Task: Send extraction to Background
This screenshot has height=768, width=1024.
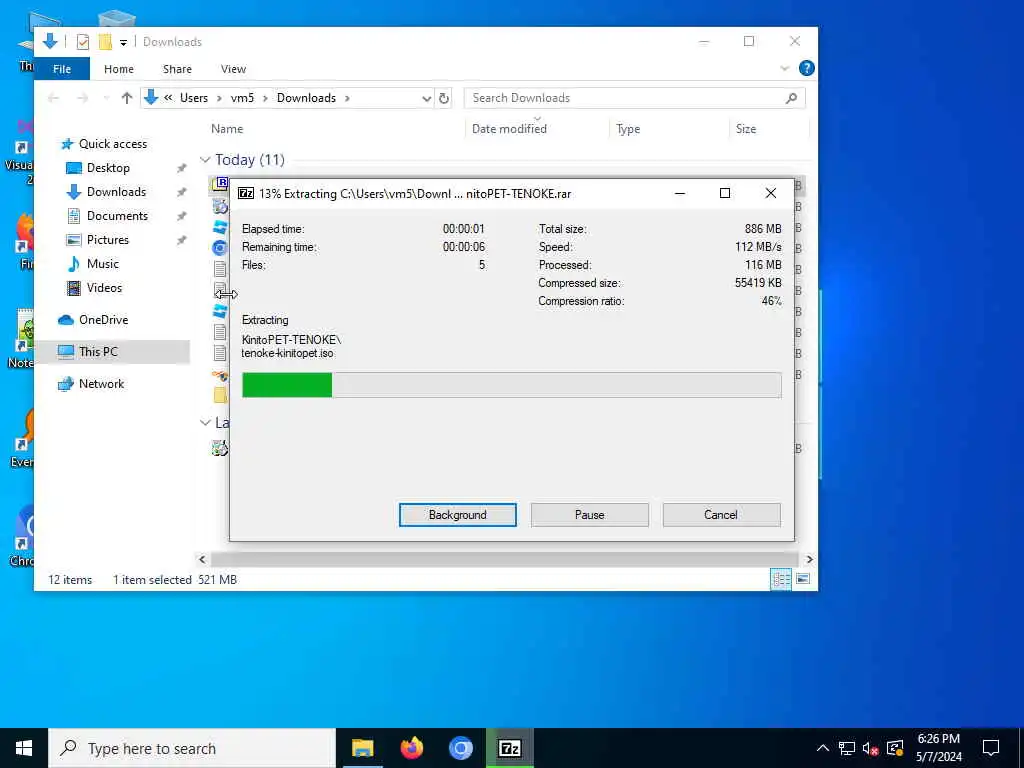Action: [x=457, y=515]
